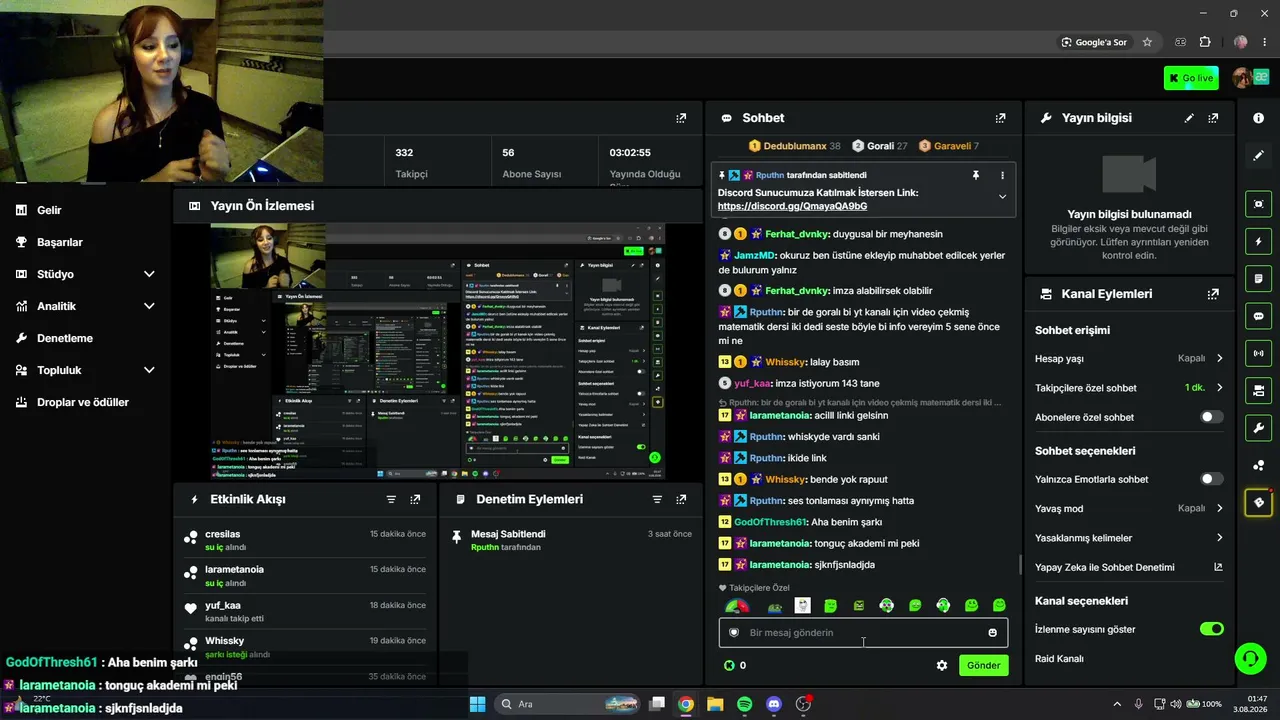The height and width of the screenshot is (720, 1280).
Task: Open the Yasaklanmış kelimeler list
Action: pyautogui.click(x=1129, y=538)
